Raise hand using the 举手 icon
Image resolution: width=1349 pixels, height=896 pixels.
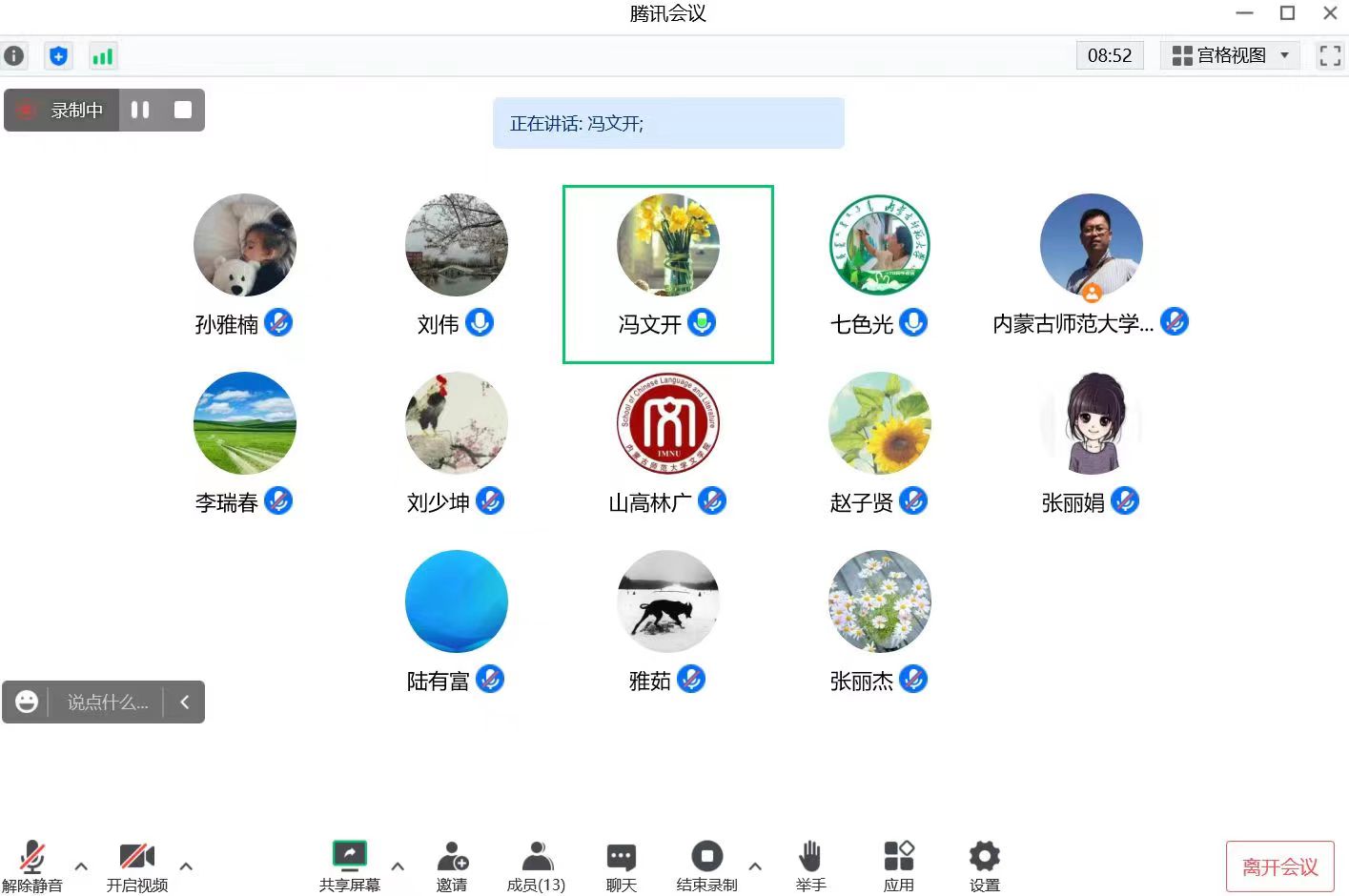click(809, 865)
